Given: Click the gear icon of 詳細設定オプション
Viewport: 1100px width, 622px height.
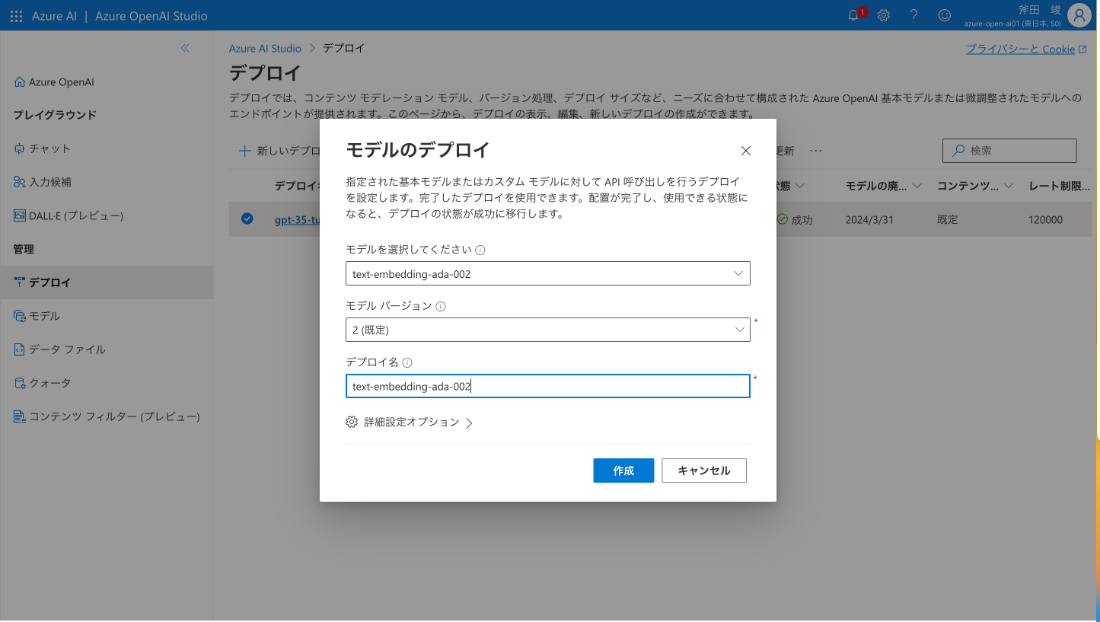Looking at the screenshot, I should [x=351, y=422].
